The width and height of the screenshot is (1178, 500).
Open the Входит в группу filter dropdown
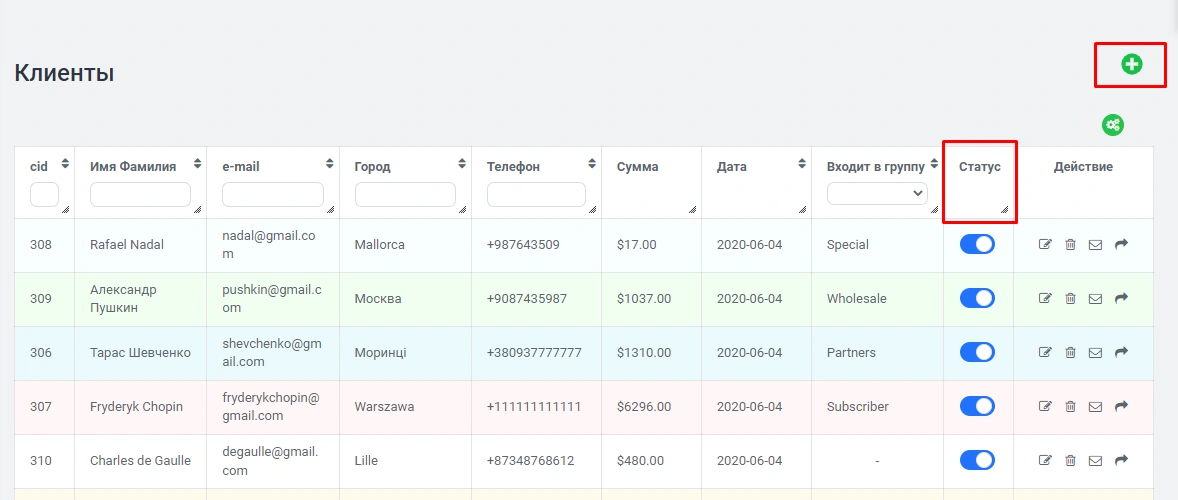click(877, 194)
